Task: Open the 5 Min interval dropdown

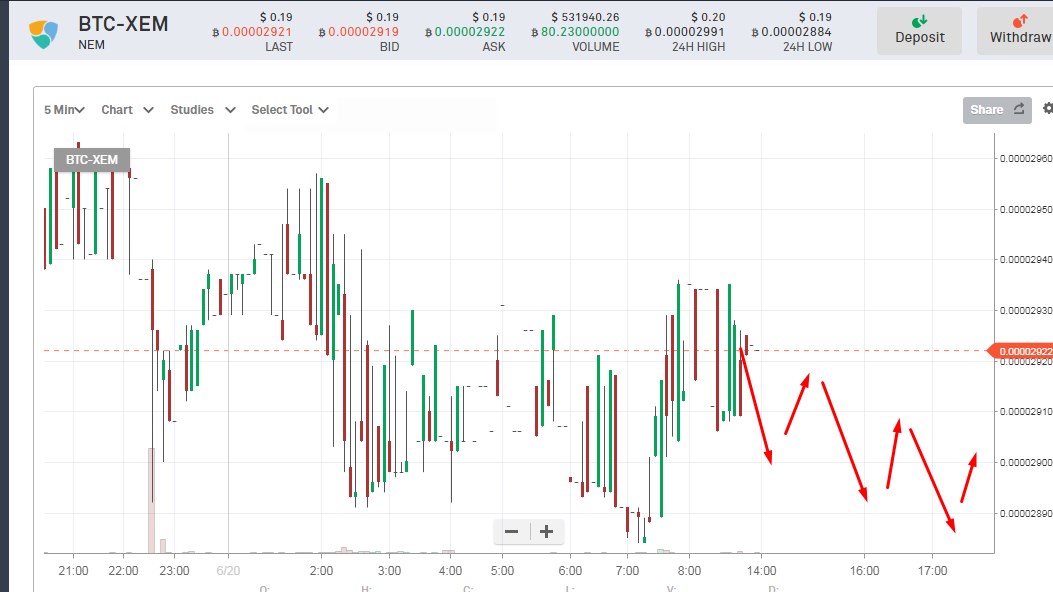Action: coord(64,109)
